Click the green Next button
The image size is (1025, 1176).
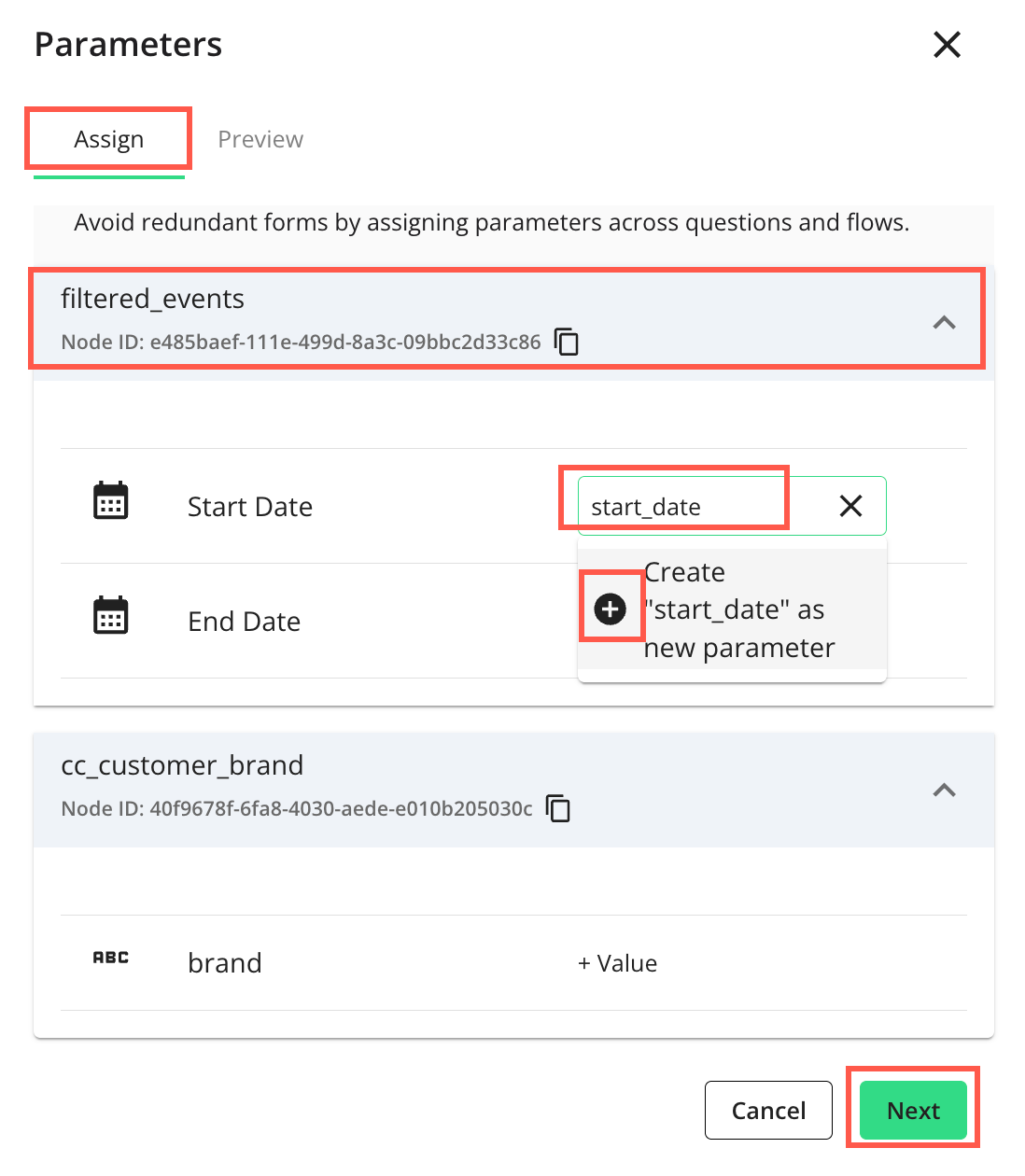point(912,1110)
